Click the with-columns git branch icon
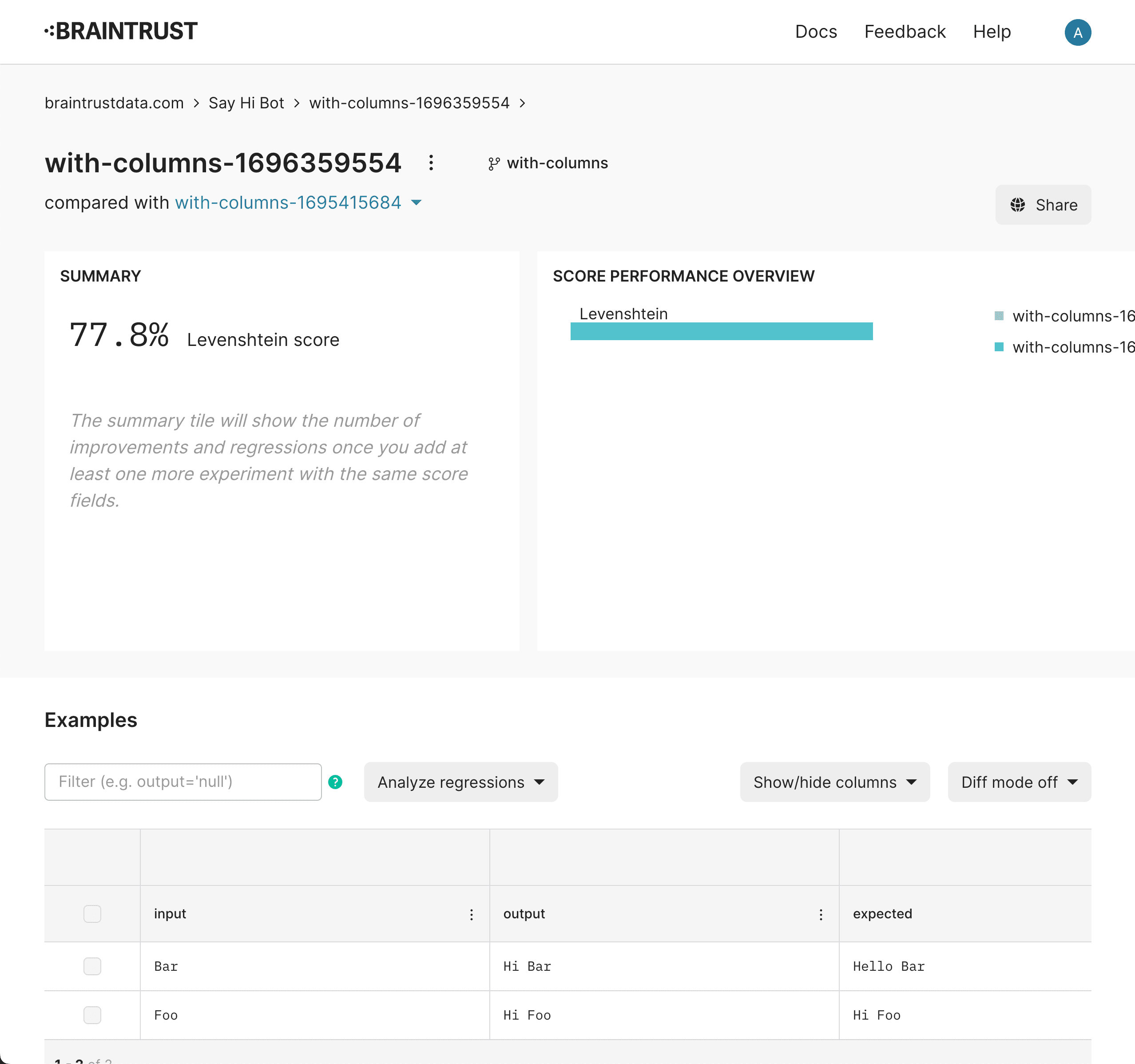Viewport: 1135px width, 1064px height. (x=494, y=164)
